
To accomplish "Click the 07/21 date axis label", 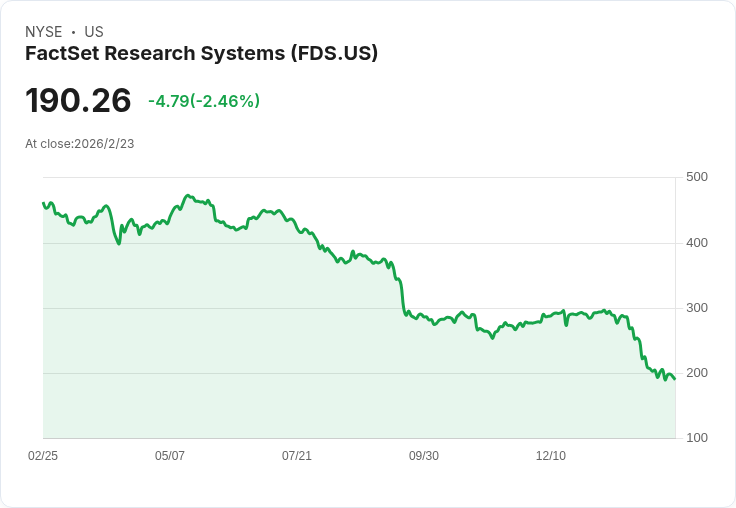I will point(297,455).
